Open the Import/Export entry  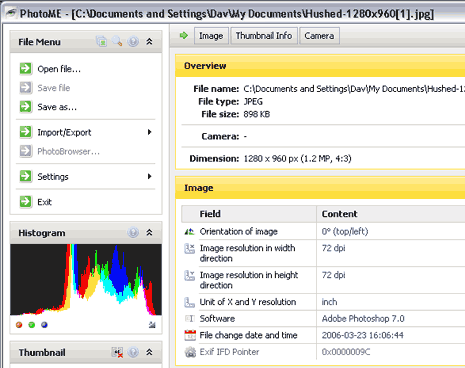[64, 132]
